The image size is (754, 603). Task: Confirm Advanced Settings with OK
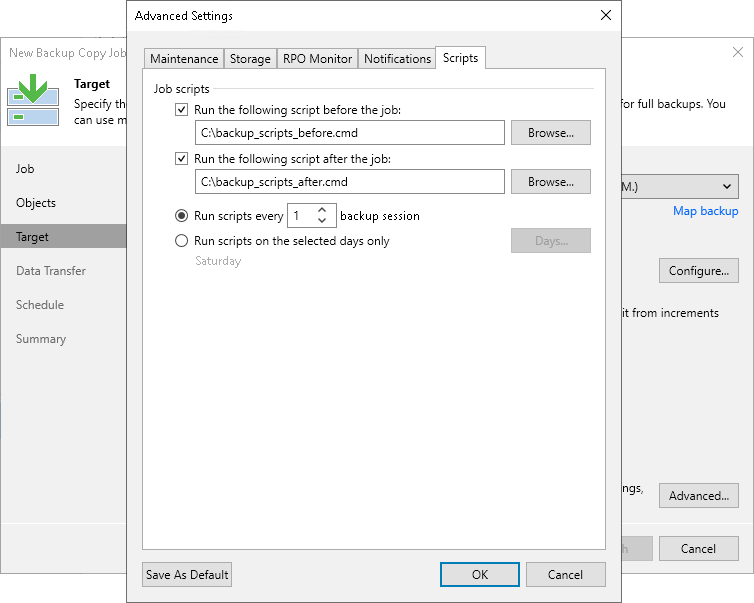pyautogui.click(x=480, y=575)
